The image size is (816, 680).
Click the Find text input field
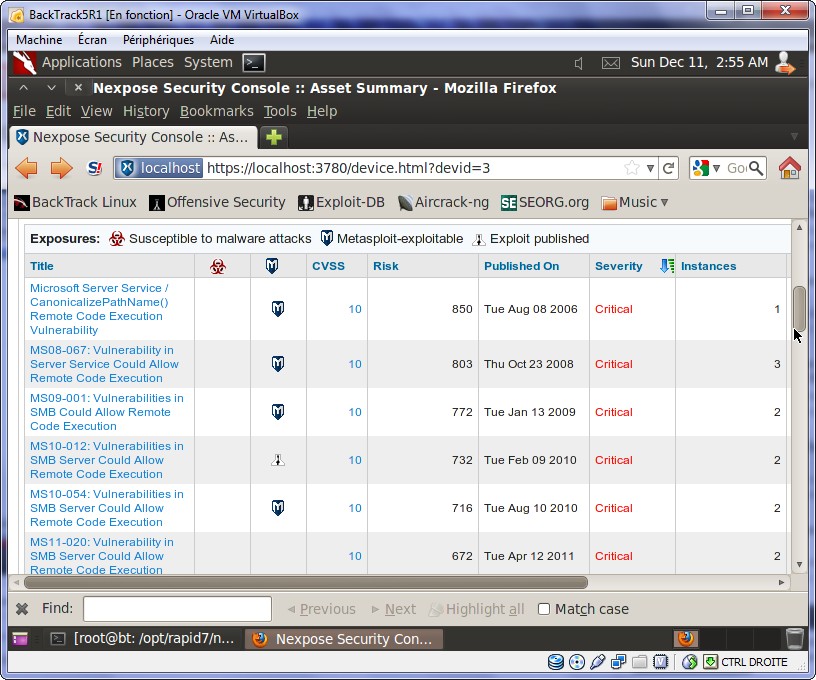[x=177, y=609]
